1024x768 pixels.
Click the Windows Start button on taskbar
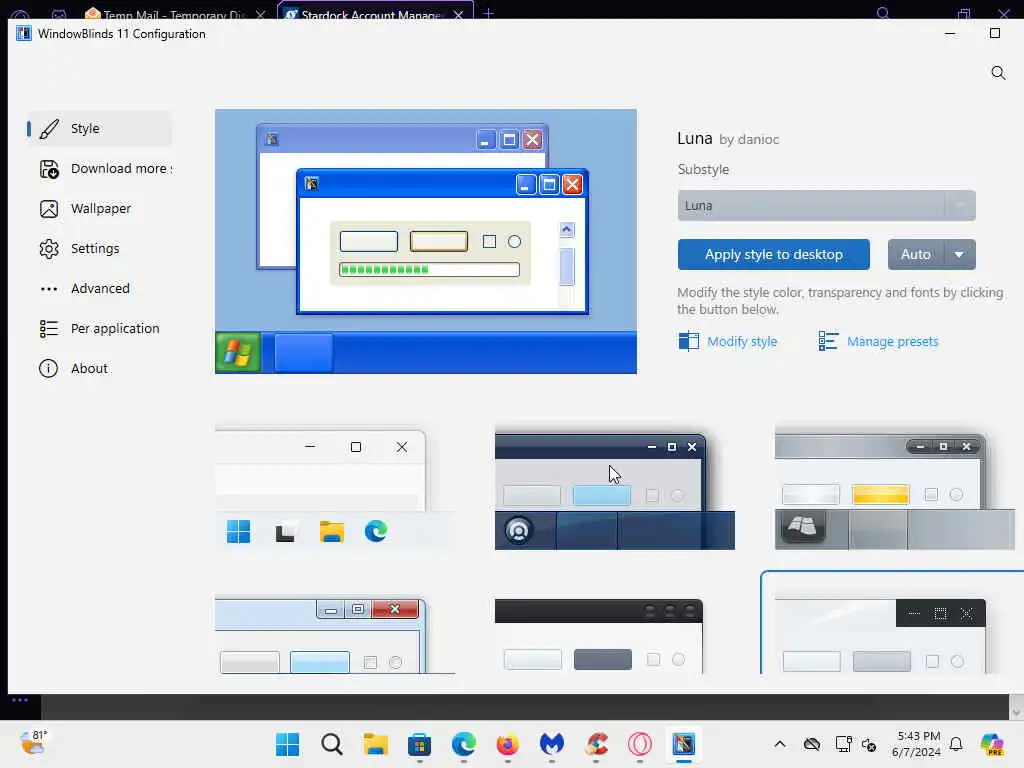287,744
